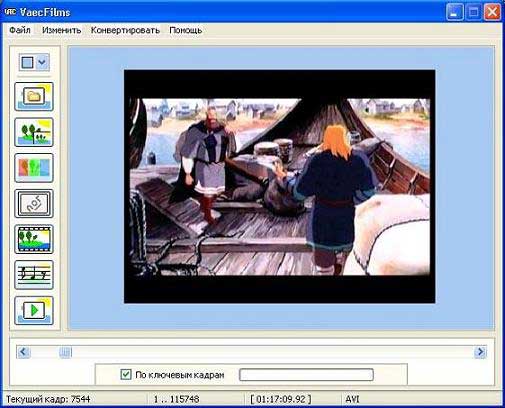505x408 pixels.
Task: Open the Изменить menu
Action: click(61, 30)
